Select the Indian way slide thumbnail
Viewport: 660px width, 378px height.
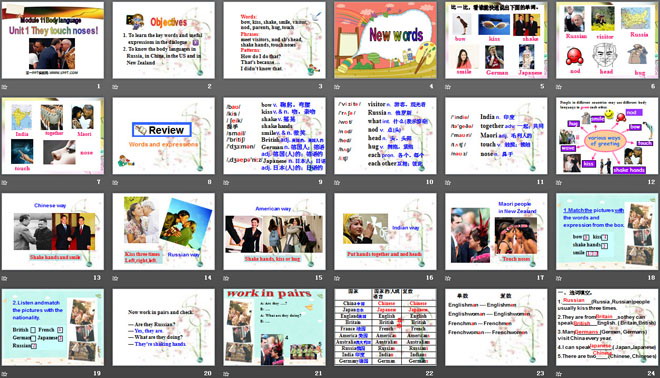click(385, 232)
